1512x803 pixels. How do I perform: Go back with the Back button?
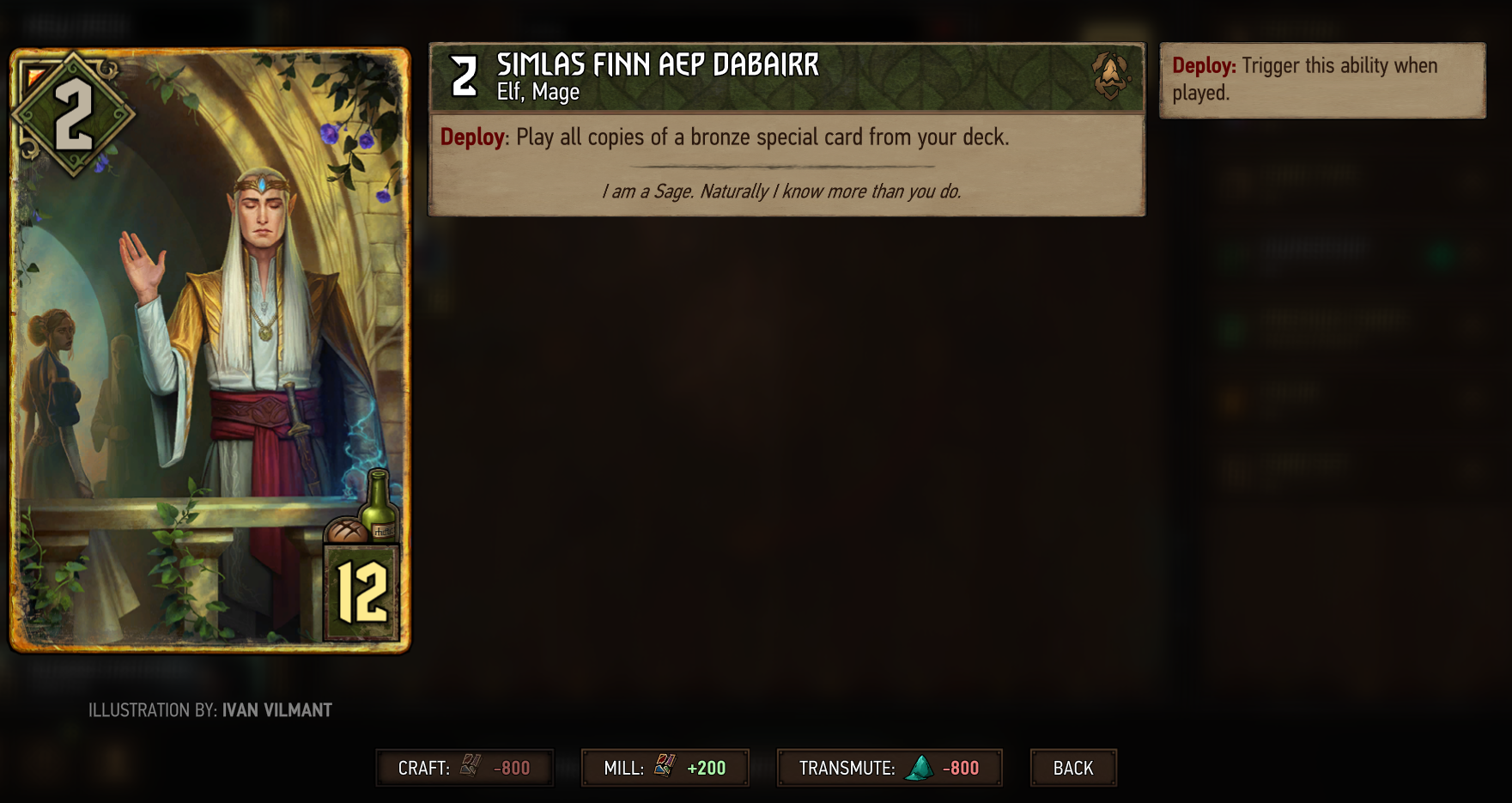click(1073, 768)
